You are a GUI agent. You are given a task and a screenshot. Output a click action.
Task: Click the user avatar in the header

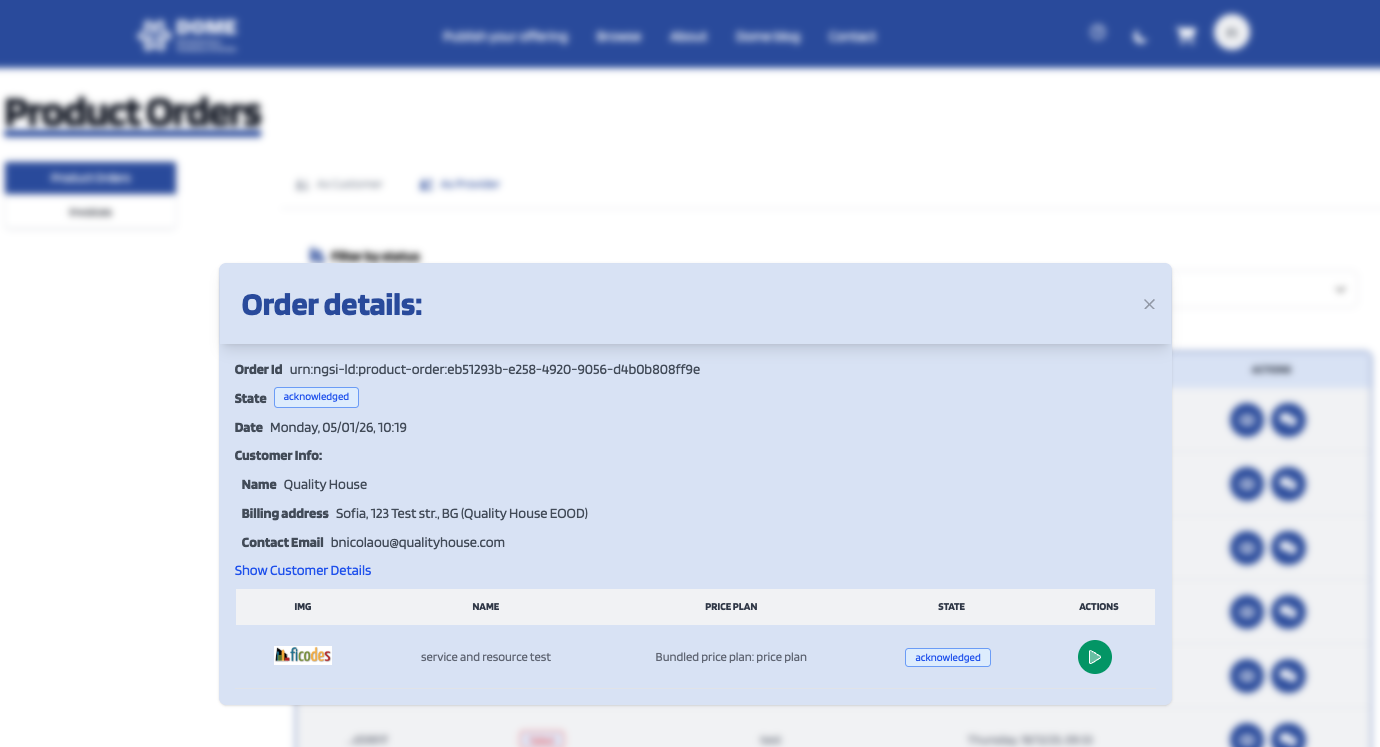1231,33
